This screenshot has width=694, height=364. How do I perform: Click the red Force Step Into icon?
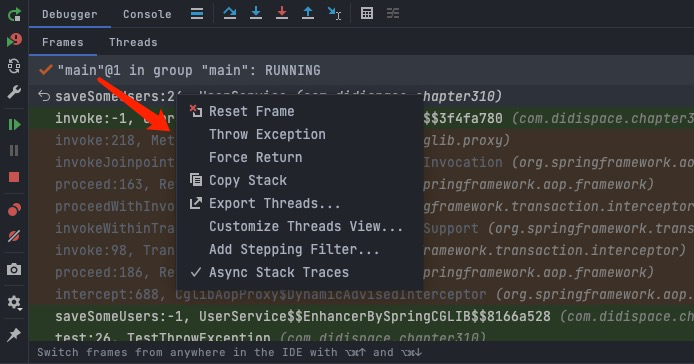coord(281,13)
